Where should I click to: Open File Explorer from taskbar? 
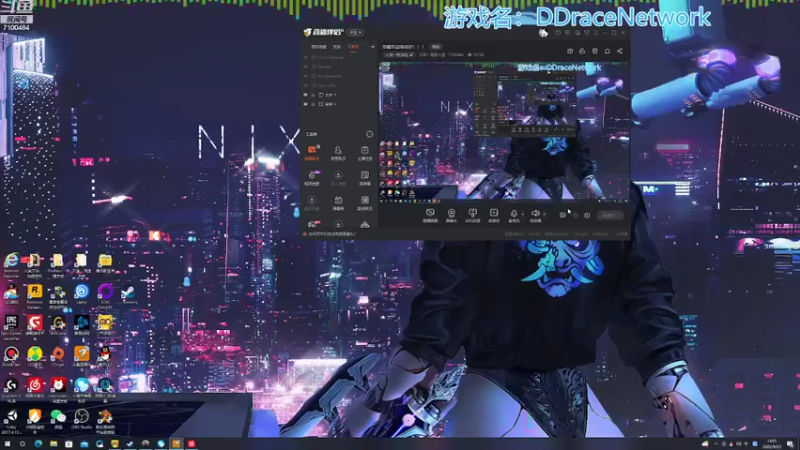click(x=53, y=444)
